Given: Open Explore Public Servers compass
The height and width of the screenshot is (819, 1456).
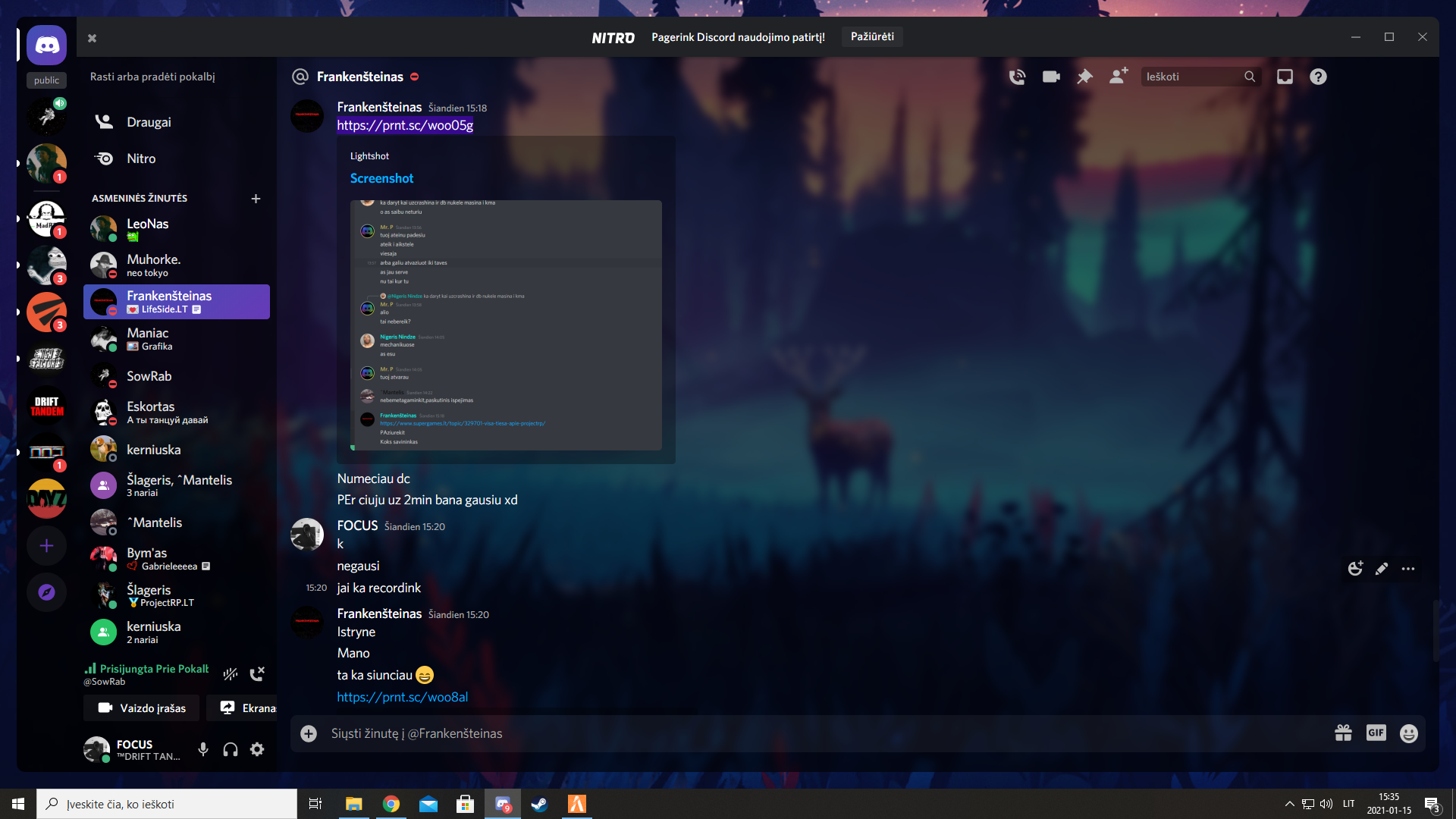Looking at the screenshot, I should (46, 592).
